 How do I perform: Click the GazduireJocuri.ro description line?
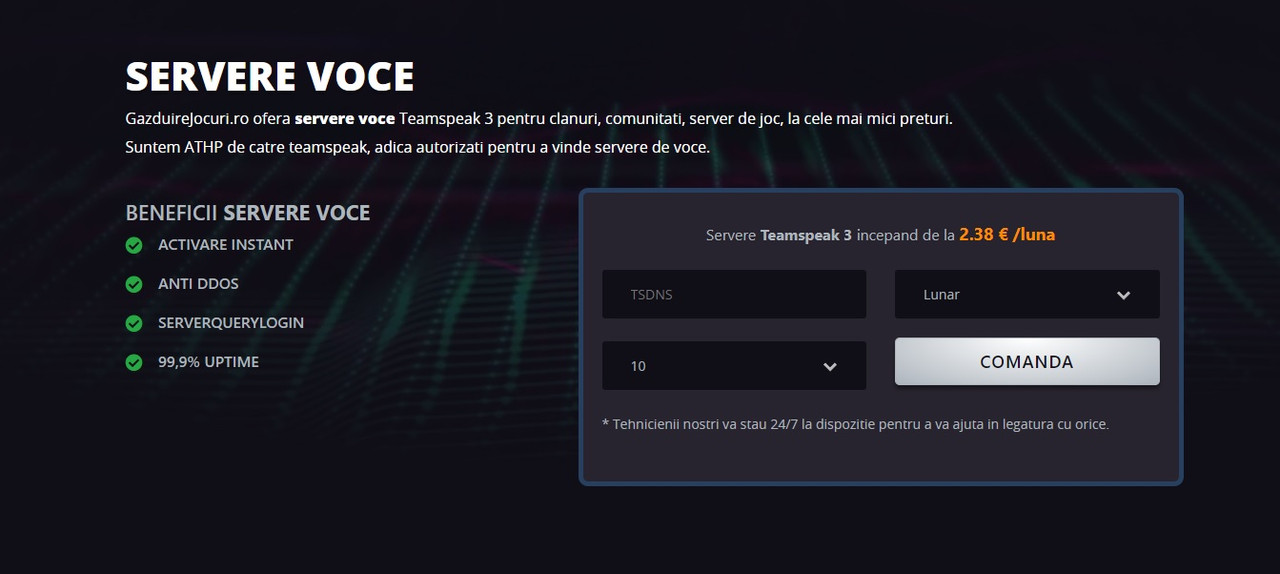539,119
